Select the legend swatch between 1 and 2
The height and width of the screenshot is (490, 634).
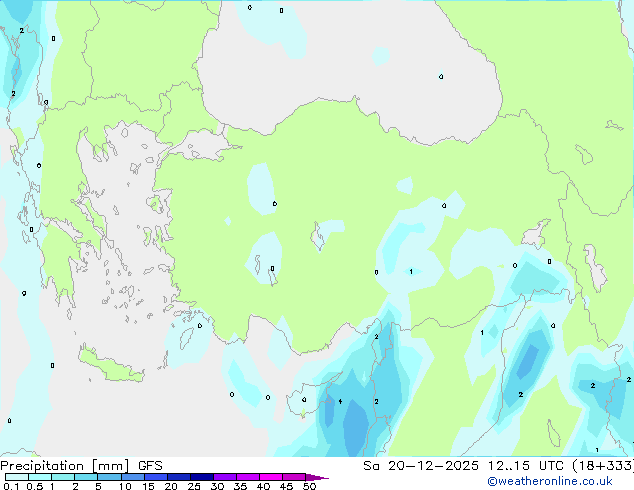pos(63,477)
